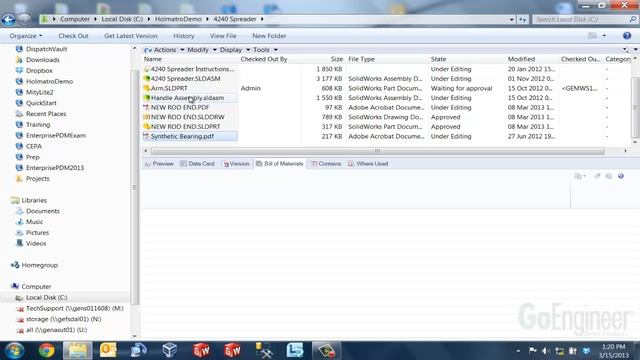Open the change view icon in toolbar

pyautogui.click(x=592, y=36)
